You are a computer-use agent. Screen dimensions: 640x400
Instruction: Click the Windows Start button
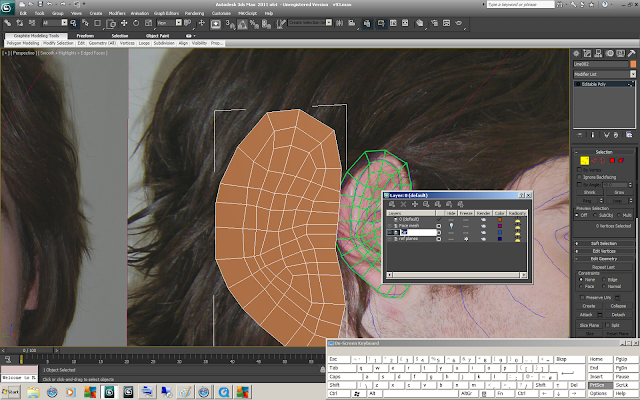8,393
